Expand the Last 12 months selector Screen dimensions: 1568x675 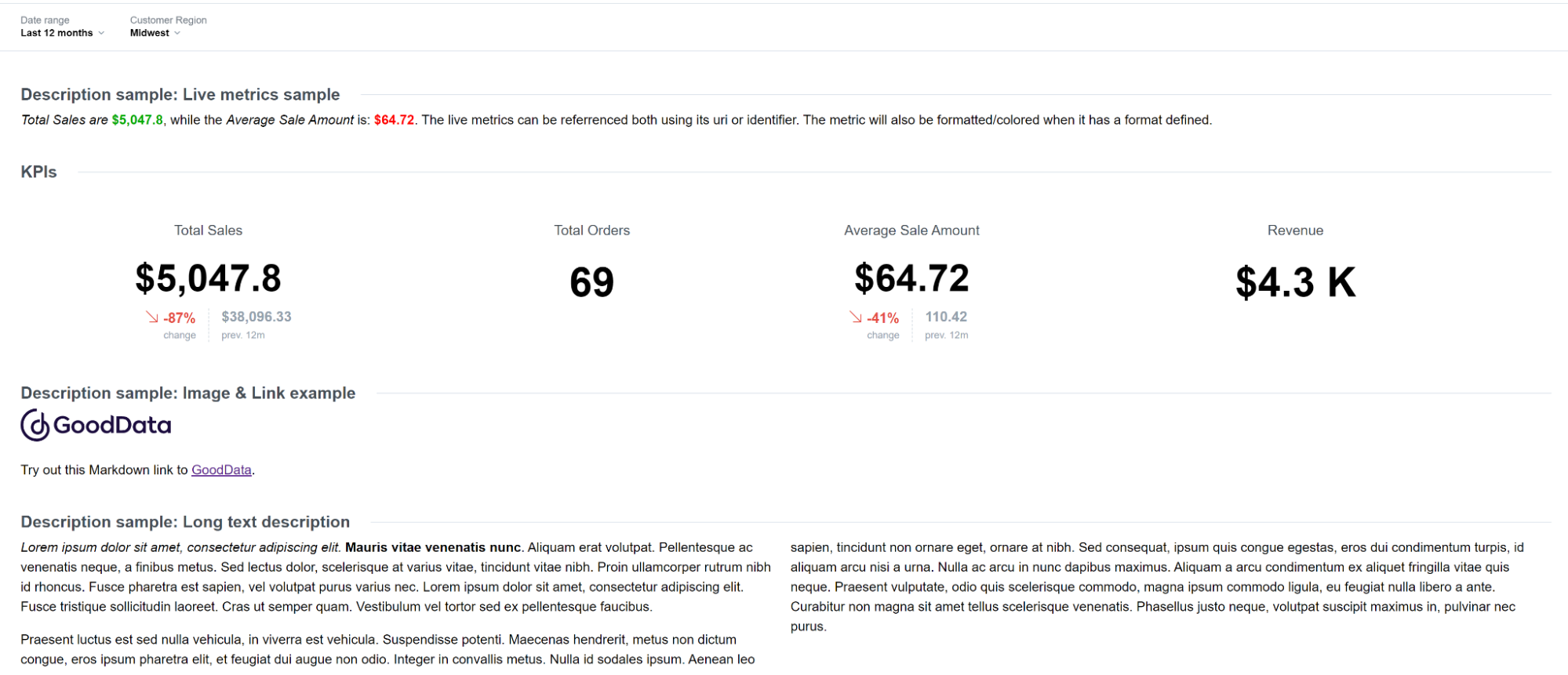tap(59, 33)
